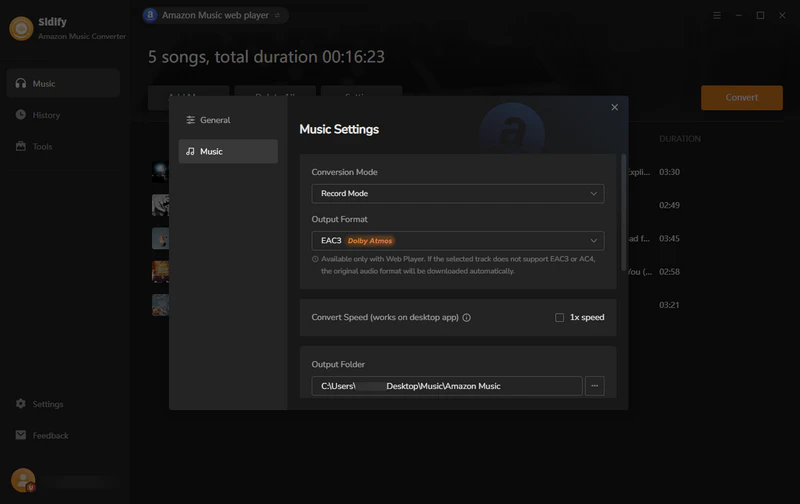Image resolution: width=800 pixels, height=504 pixels.
Task: Enable the 1x speed checkbox
Action: (559, 317)
